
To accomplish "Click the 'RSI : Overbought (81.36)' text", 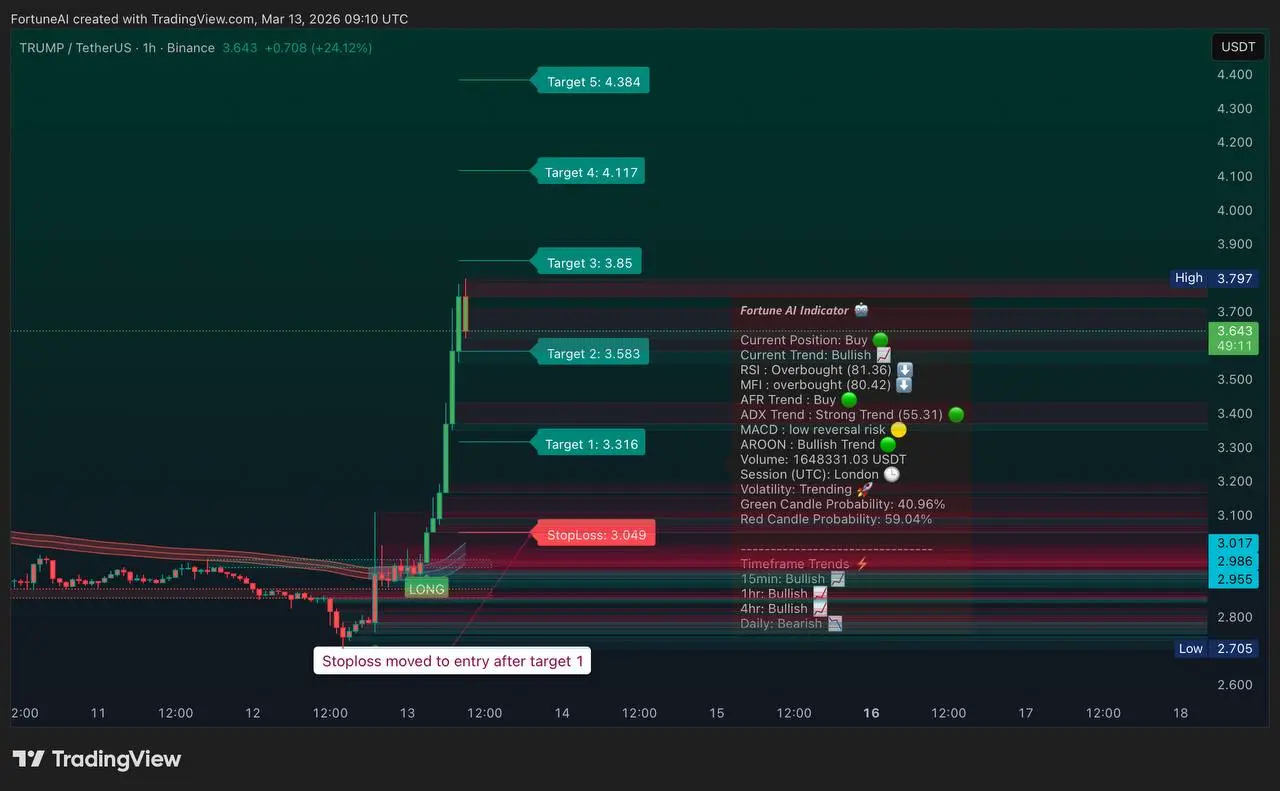I will [x=816, y=370].
